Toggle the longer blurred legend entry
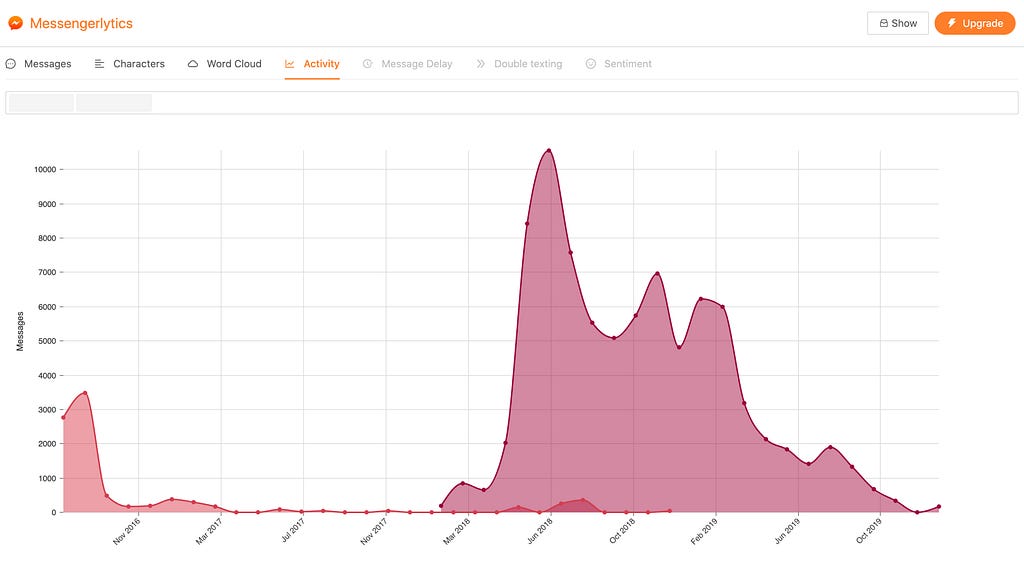This screenshot has width=1024, height=576. (114, 103)
